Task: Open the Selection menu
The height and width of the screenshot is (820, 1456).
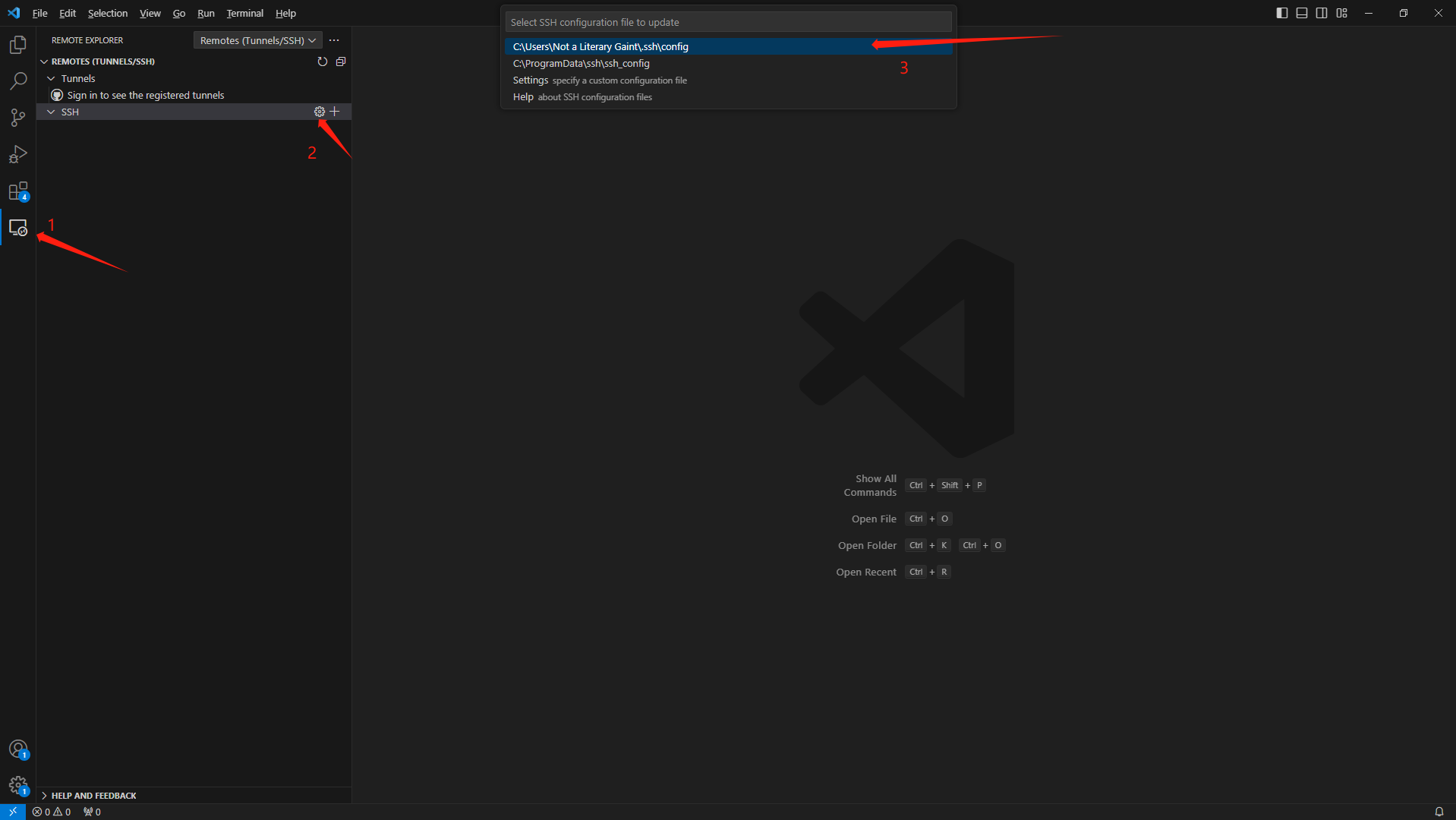Action: pyautogui.click(x=108, y=13)
